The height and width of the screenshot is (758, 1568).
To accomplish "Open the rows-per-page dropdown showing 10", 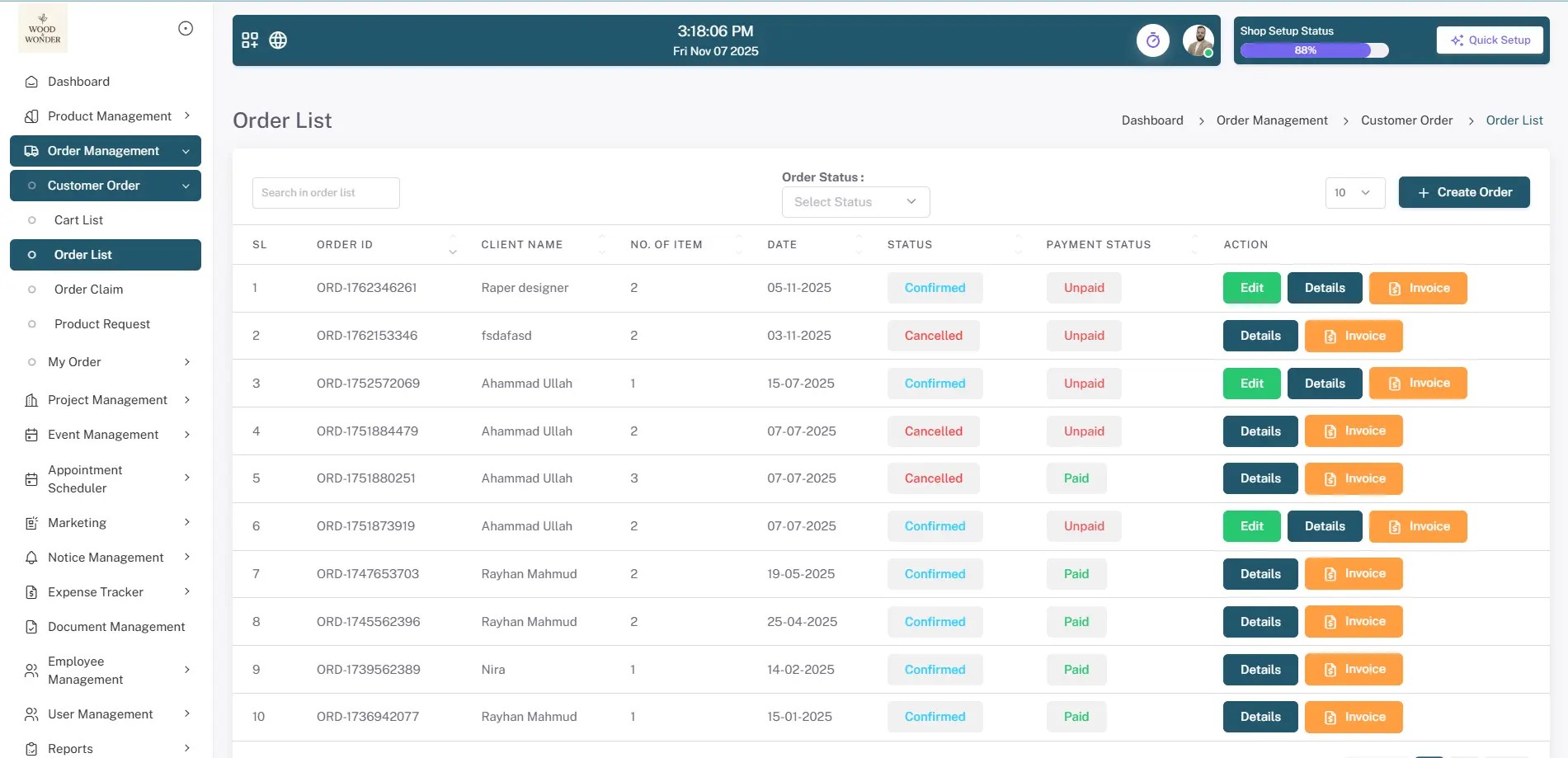I will point(1355,192).
